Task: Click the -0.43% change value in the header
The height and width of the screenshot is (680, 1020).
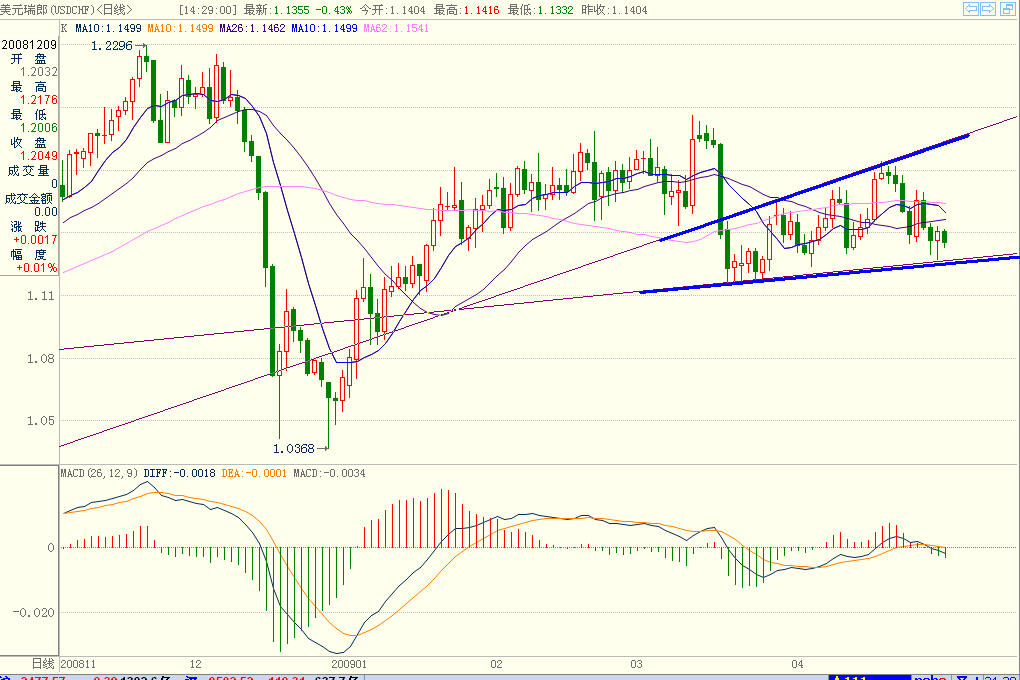Action: click(334, 10)
